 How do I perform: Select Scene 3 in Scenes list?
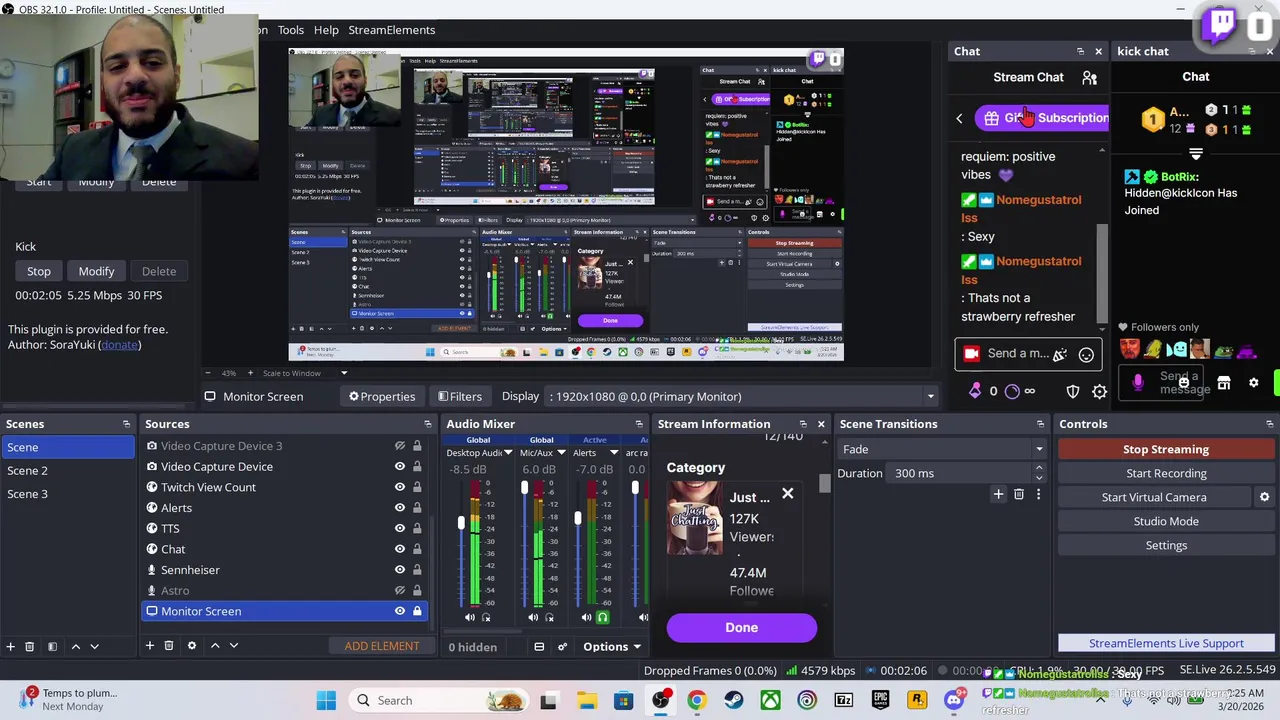[68, 494]
